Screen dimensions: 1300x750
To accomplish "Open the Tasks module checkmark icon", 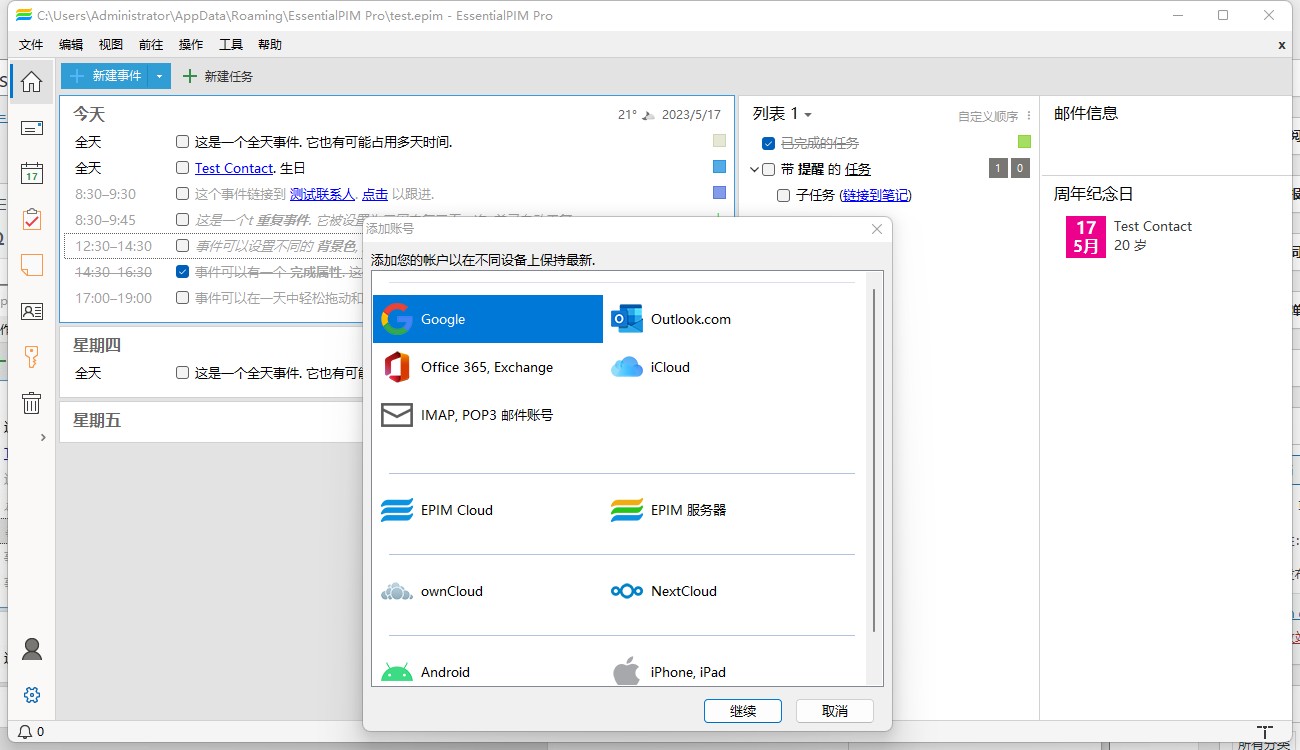I will 32,219.
